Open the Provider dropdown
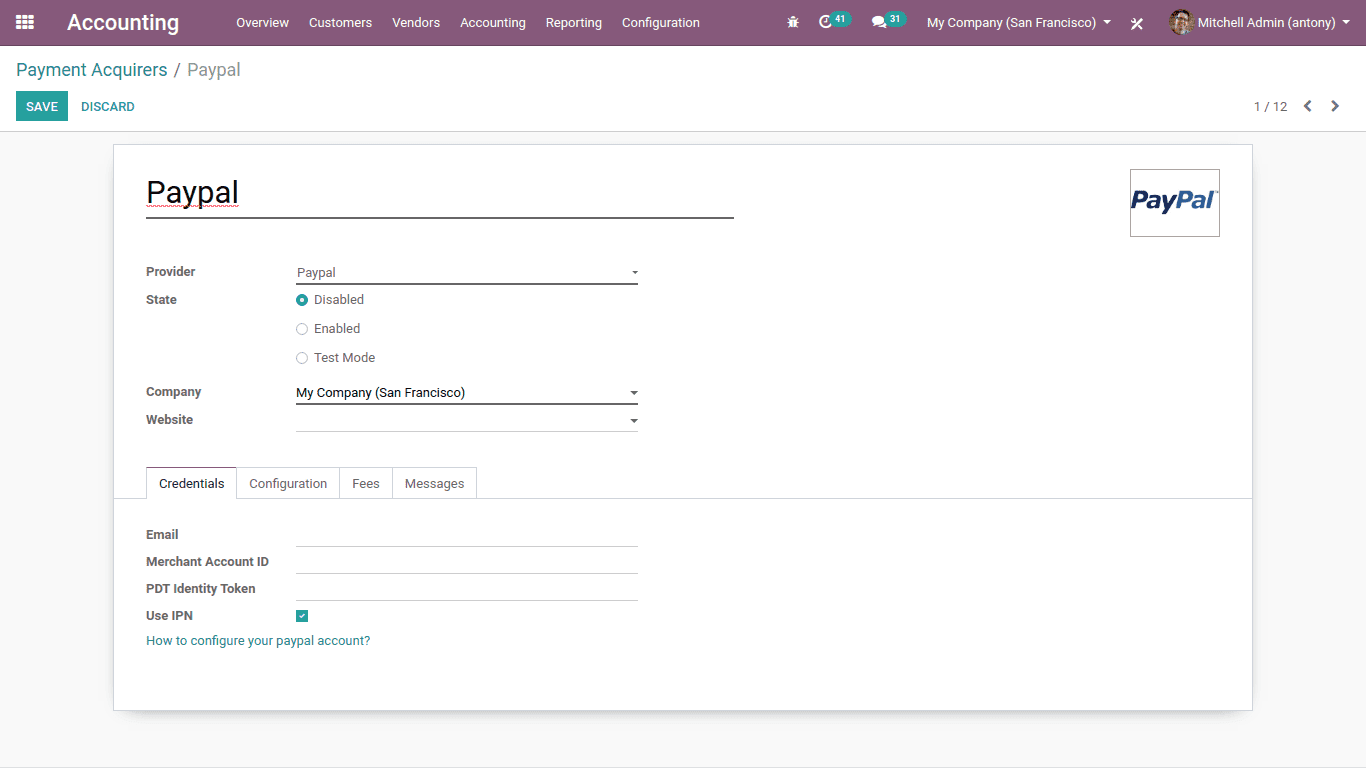 point(467,272)
